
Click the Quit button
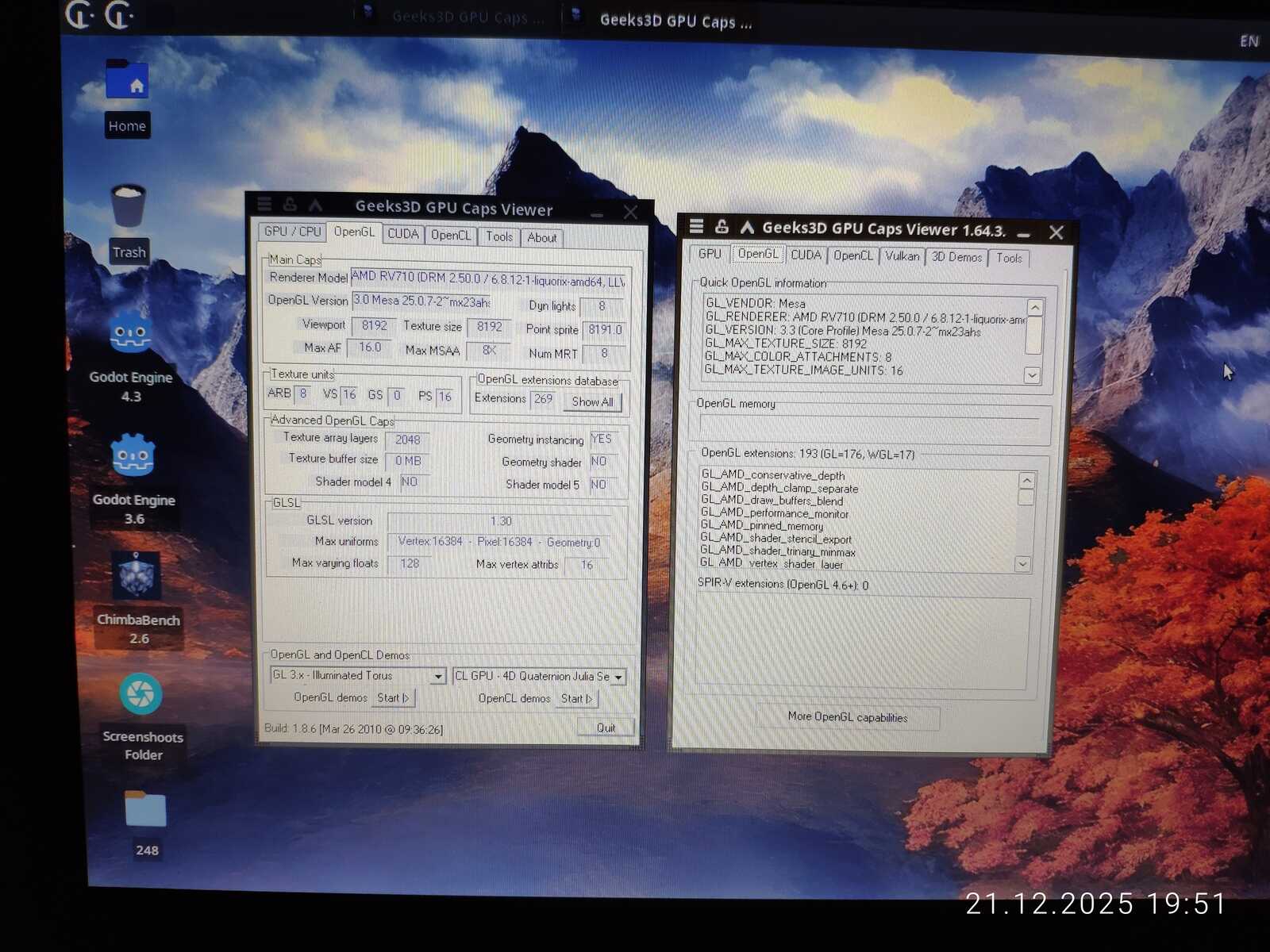coord(606,728)
